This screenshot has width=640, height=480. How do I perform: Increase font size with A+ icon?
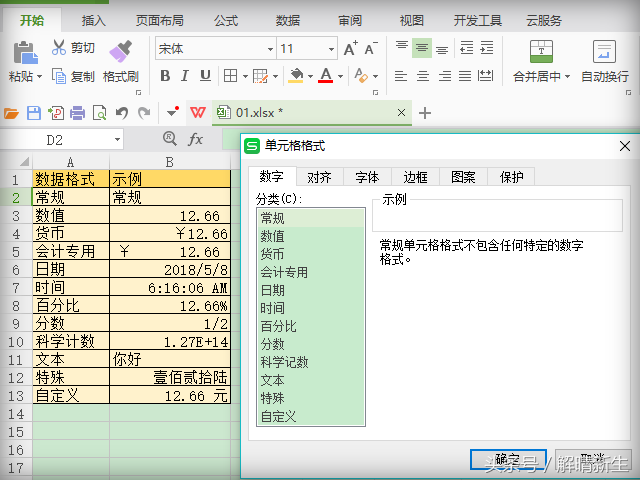[x=351, y=49]
